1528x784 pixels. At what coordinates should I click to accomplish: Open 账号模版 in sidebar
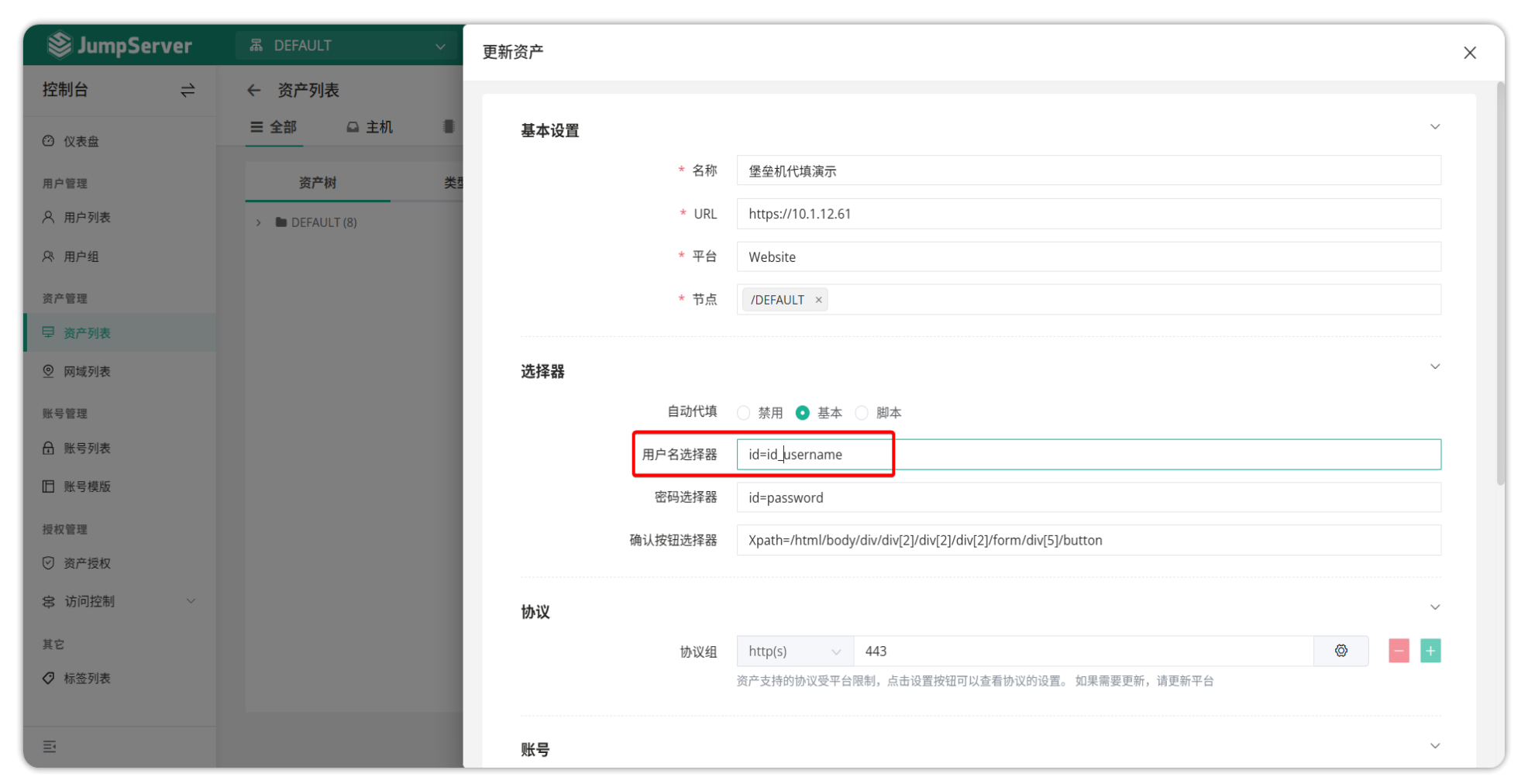(87, 486)
